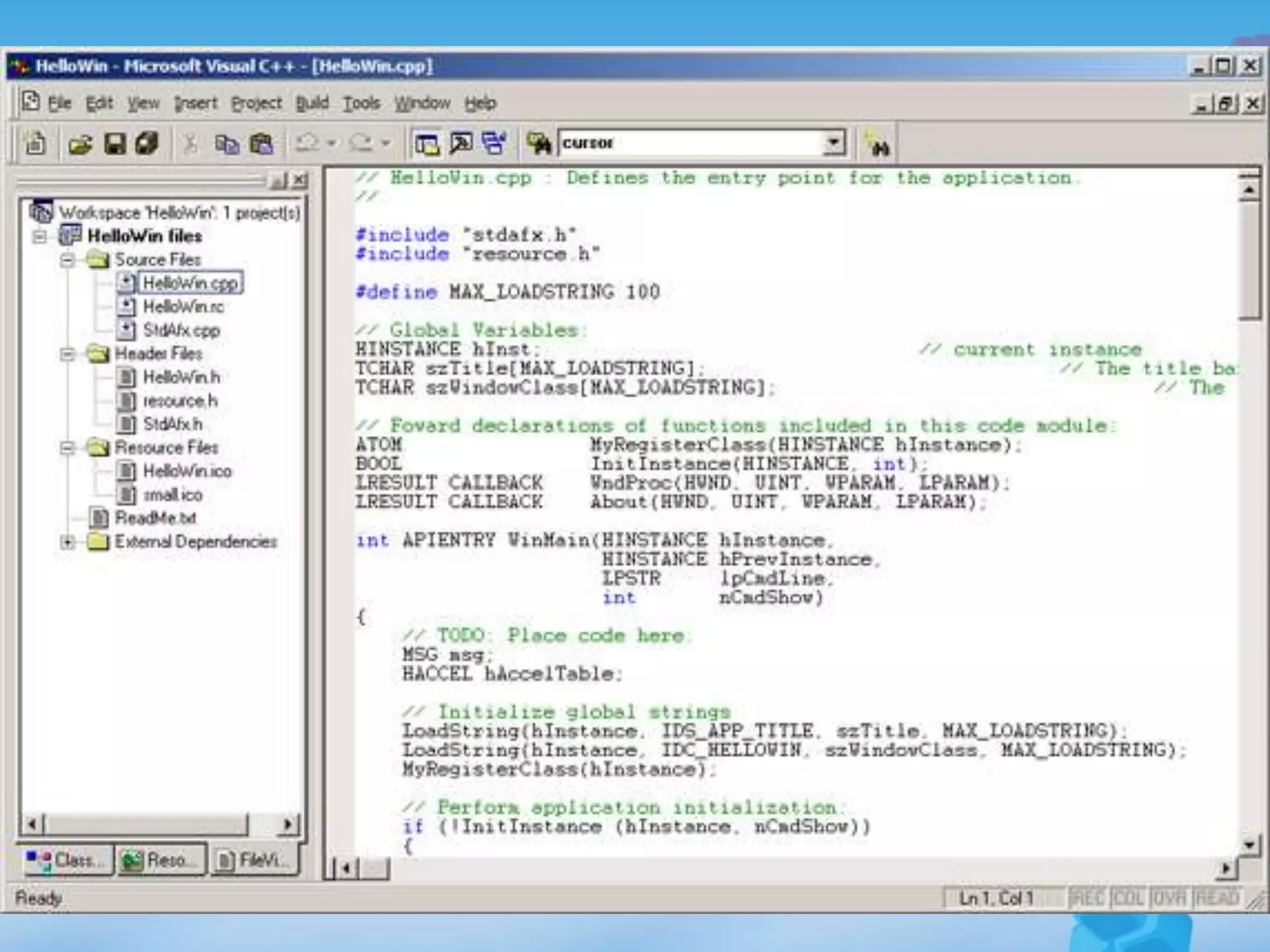Viewport: 1270px width, 952px height.
Task: Click the Find in Files binoculars icon
Action: [x=538, y=144]
